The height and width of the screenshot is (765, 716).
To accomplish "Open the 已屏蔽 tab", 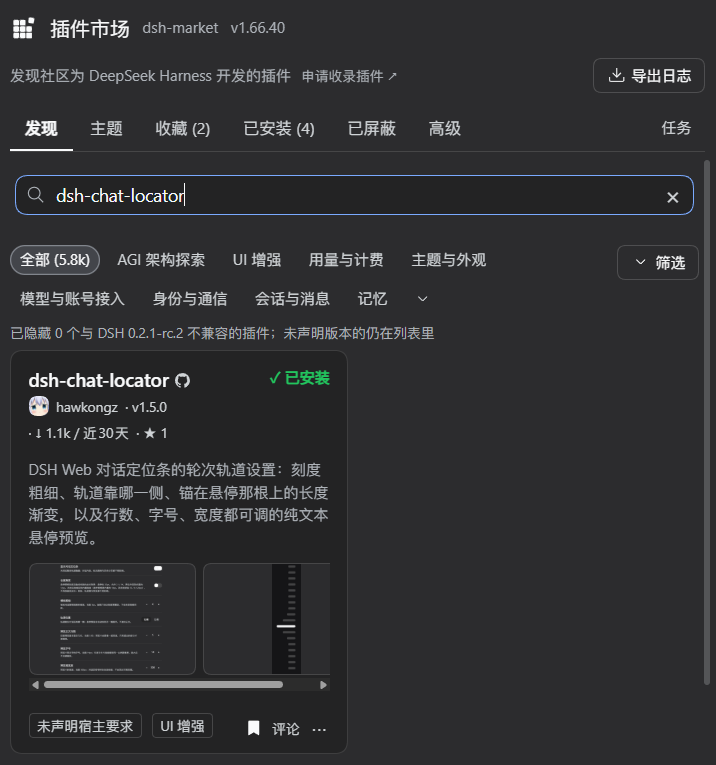I will [372, 129].
